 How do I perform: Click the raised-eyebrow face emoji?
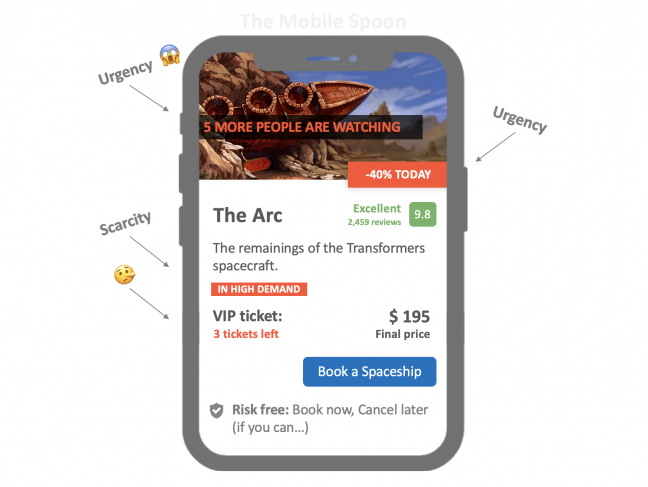[x=125, y=275]
